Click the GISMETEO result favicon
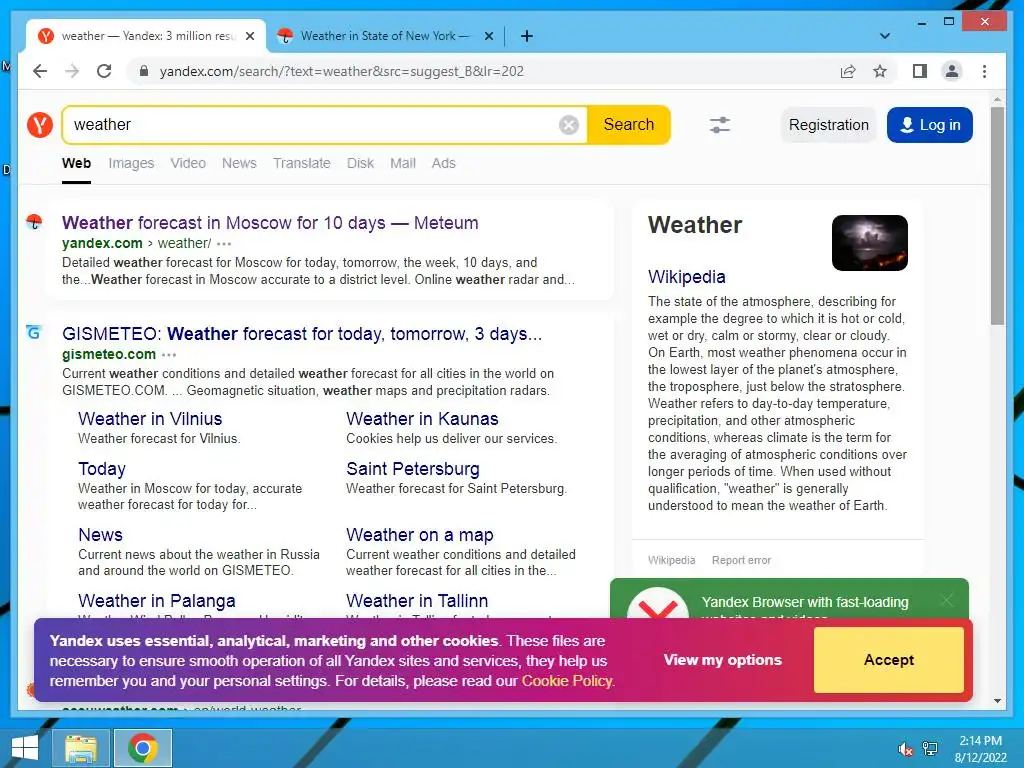The width and height of the screenshot is (1024, 768). click(x=34, y=332)
